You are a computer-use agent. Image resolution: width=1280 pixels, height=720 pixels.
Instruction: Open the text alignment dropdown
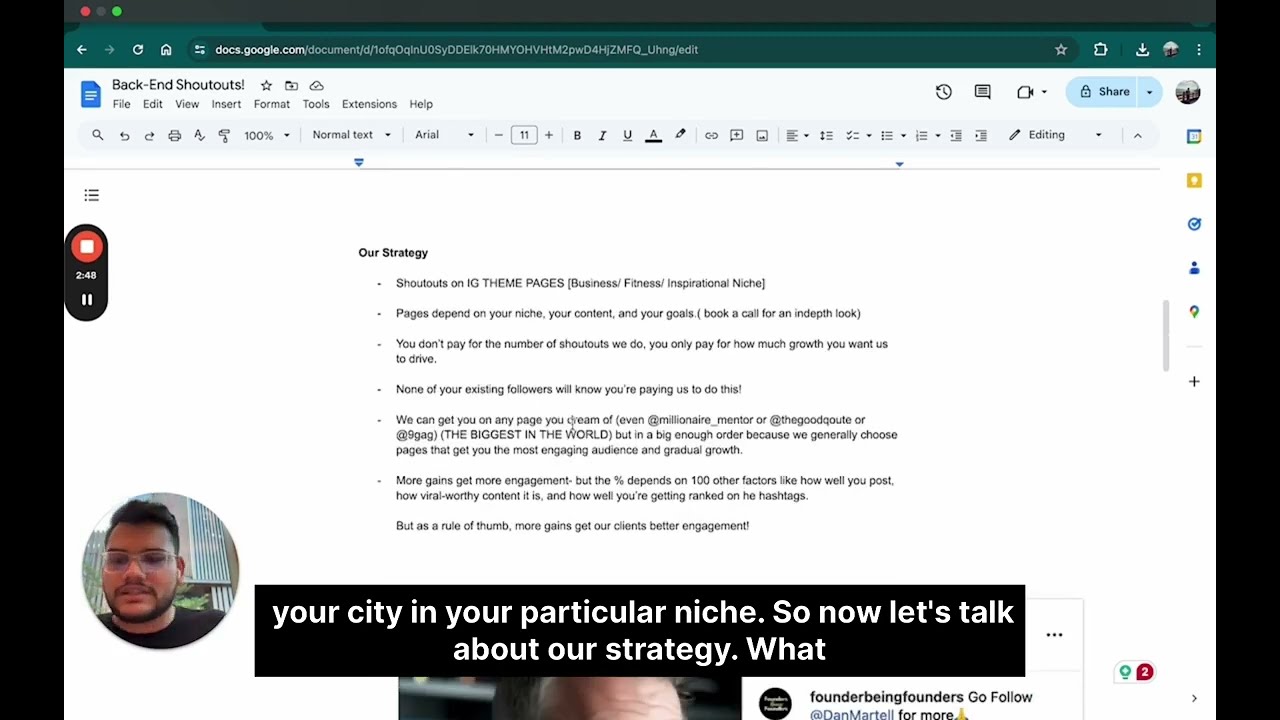click(797, 135)
